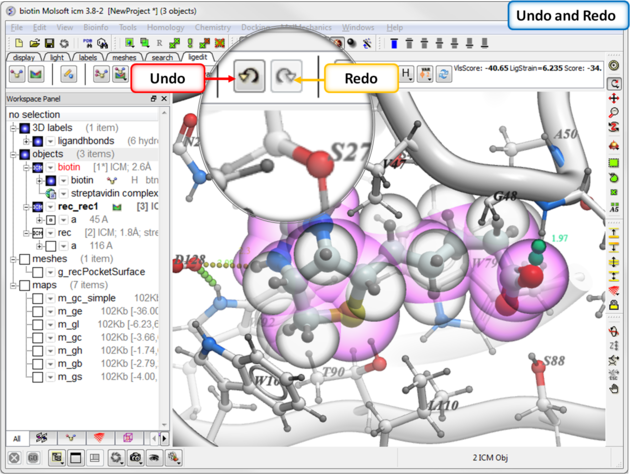Click the All tab at panel bottom
Screen dimensions: 630x474
click(17, 438)
